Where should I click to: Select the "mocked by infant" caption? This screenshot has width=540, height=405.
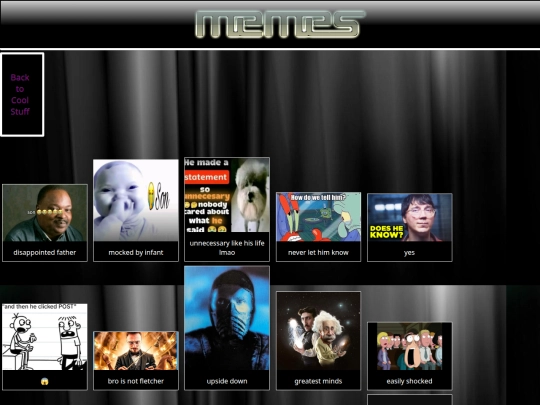click(x=136, y=252)
